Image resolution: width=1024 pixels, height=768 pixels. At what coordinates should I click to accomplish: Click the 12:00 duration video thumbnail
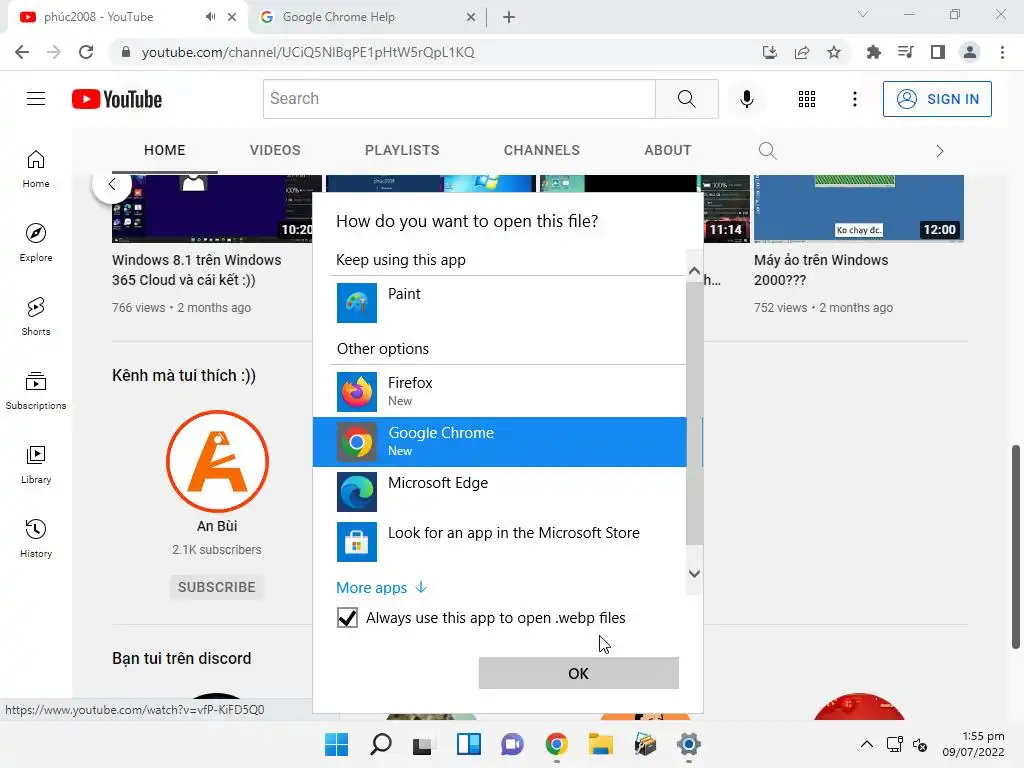click(858, 208)
